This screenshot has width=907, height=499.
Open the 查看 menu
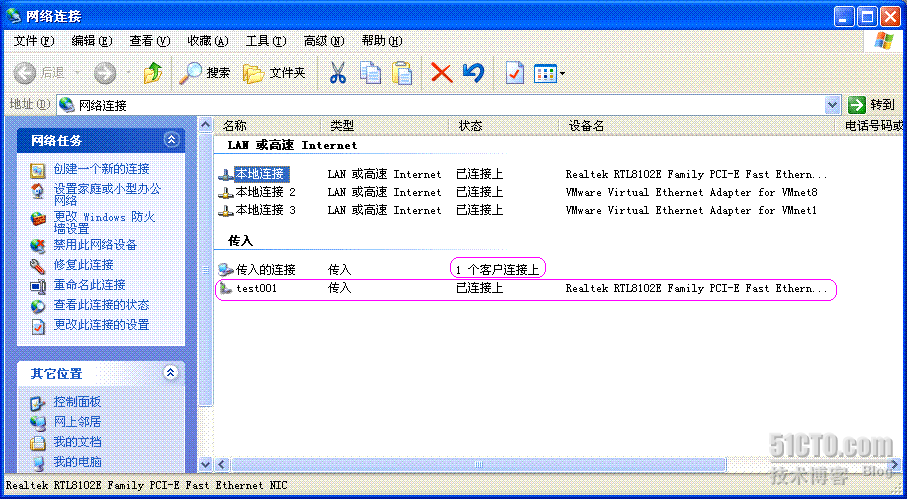(x=150, y=41)
